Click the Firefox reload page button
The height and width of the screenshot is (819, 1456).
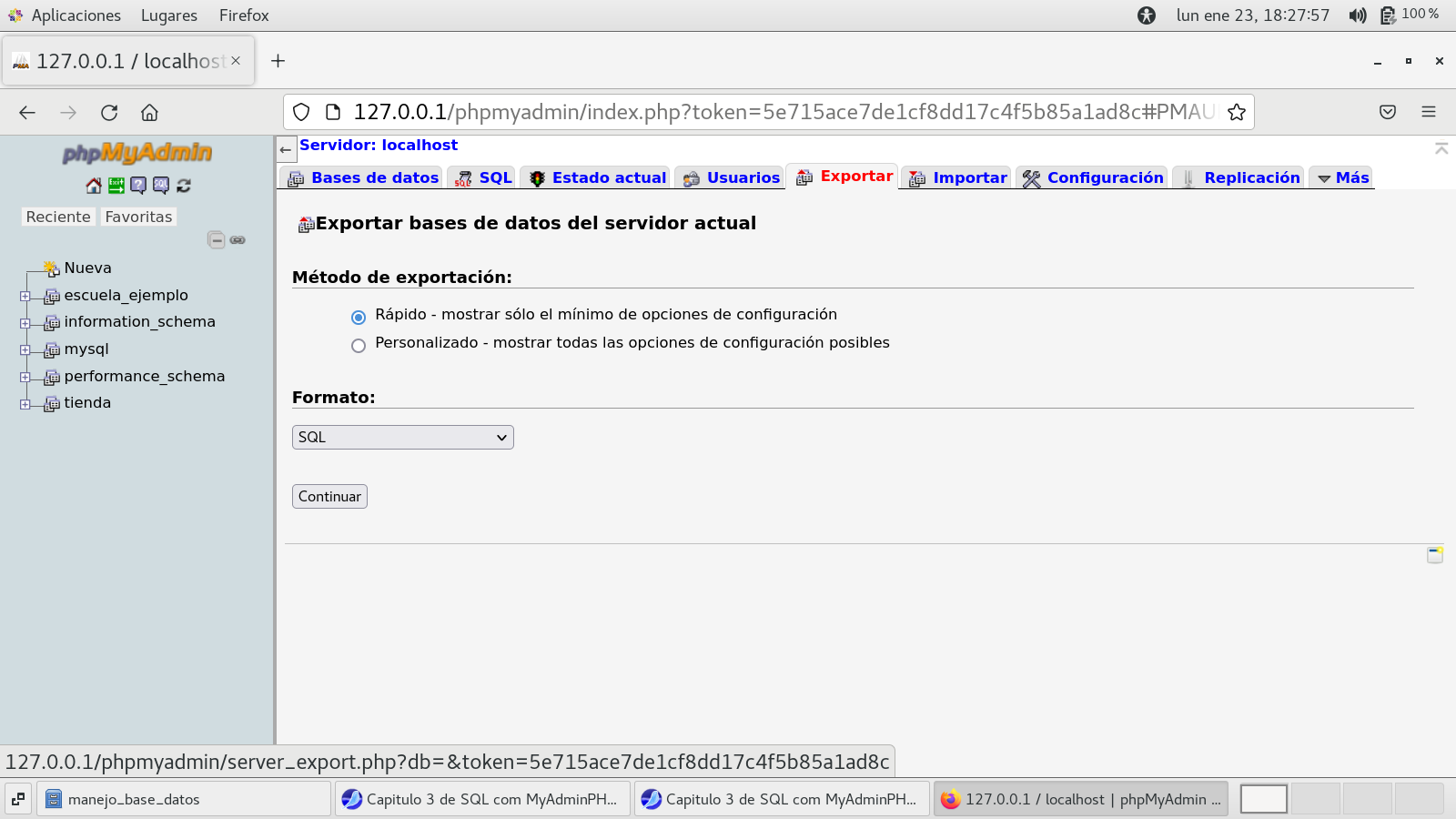click(x=109, y=112)
